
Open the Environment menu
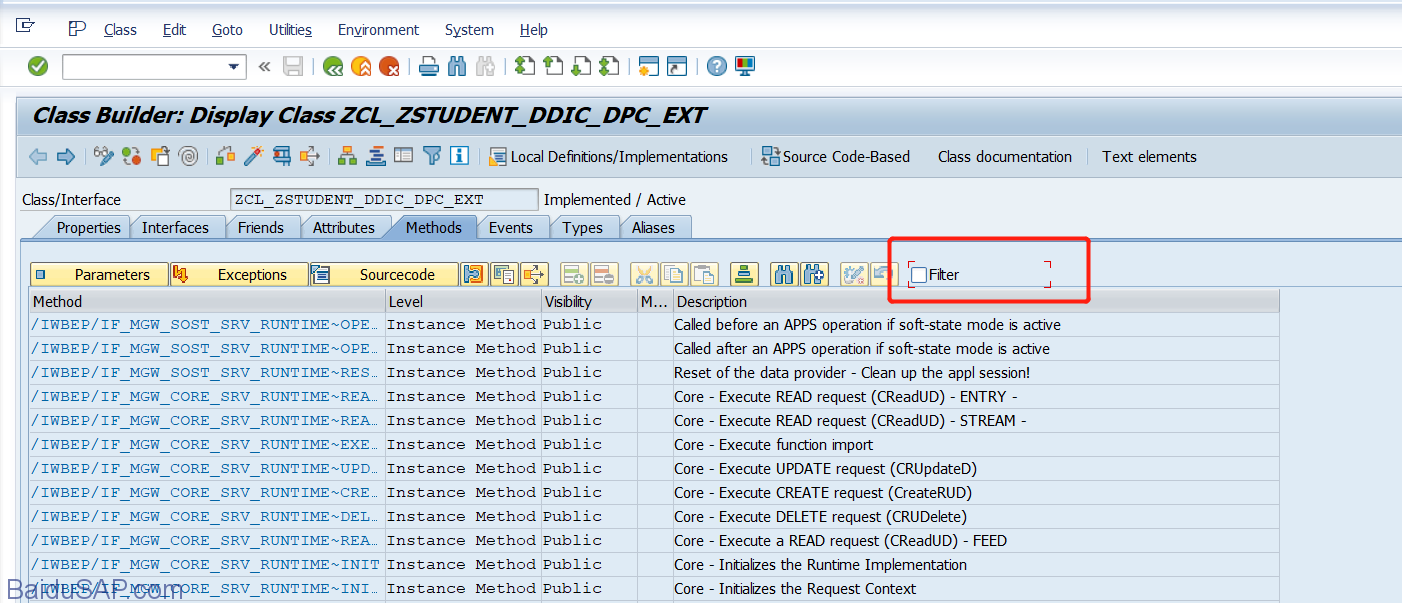(378, 30)
